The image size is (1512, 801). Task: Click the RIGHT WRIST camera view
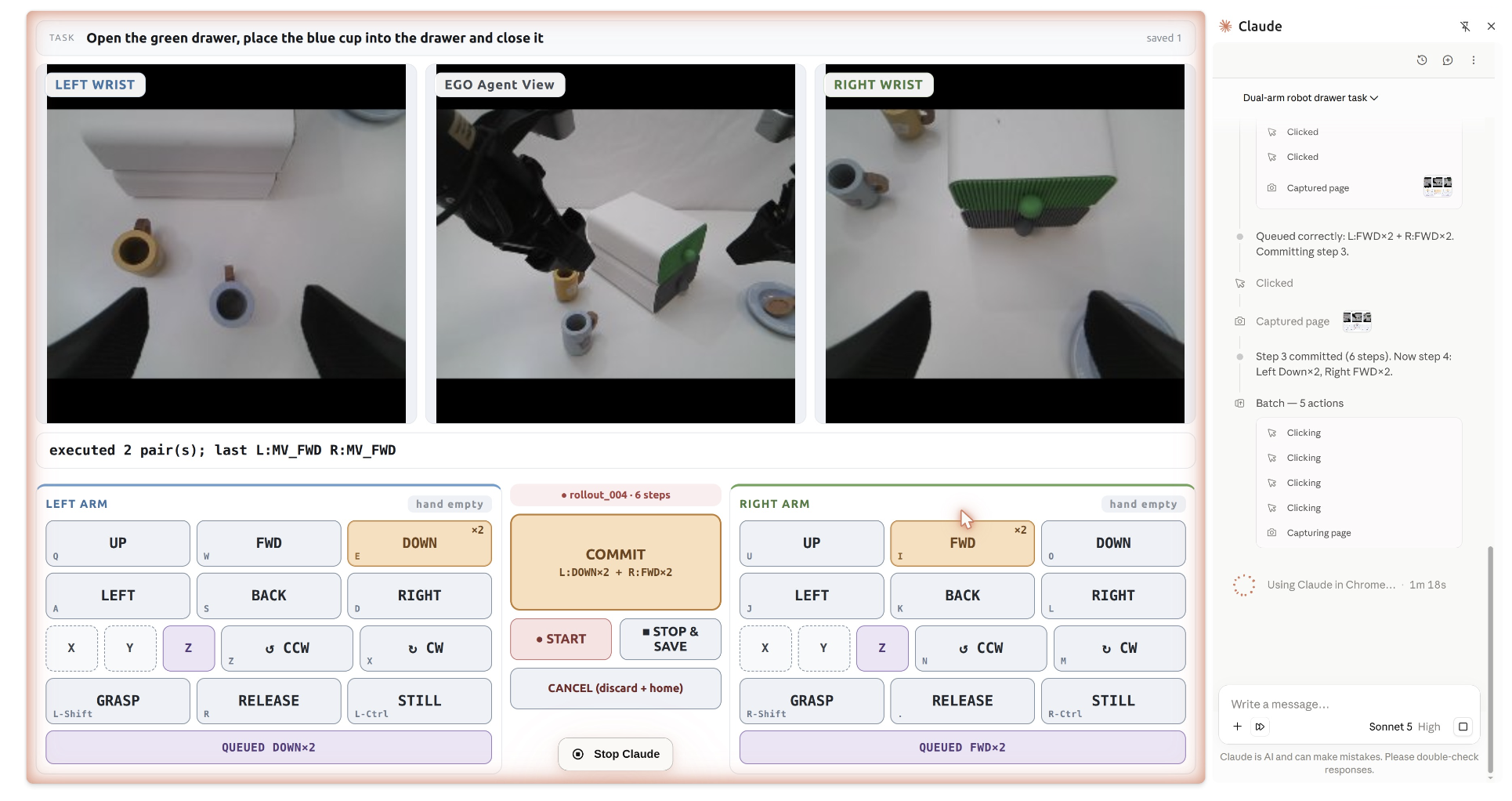pyautogui.click(x=1005, y=244)
